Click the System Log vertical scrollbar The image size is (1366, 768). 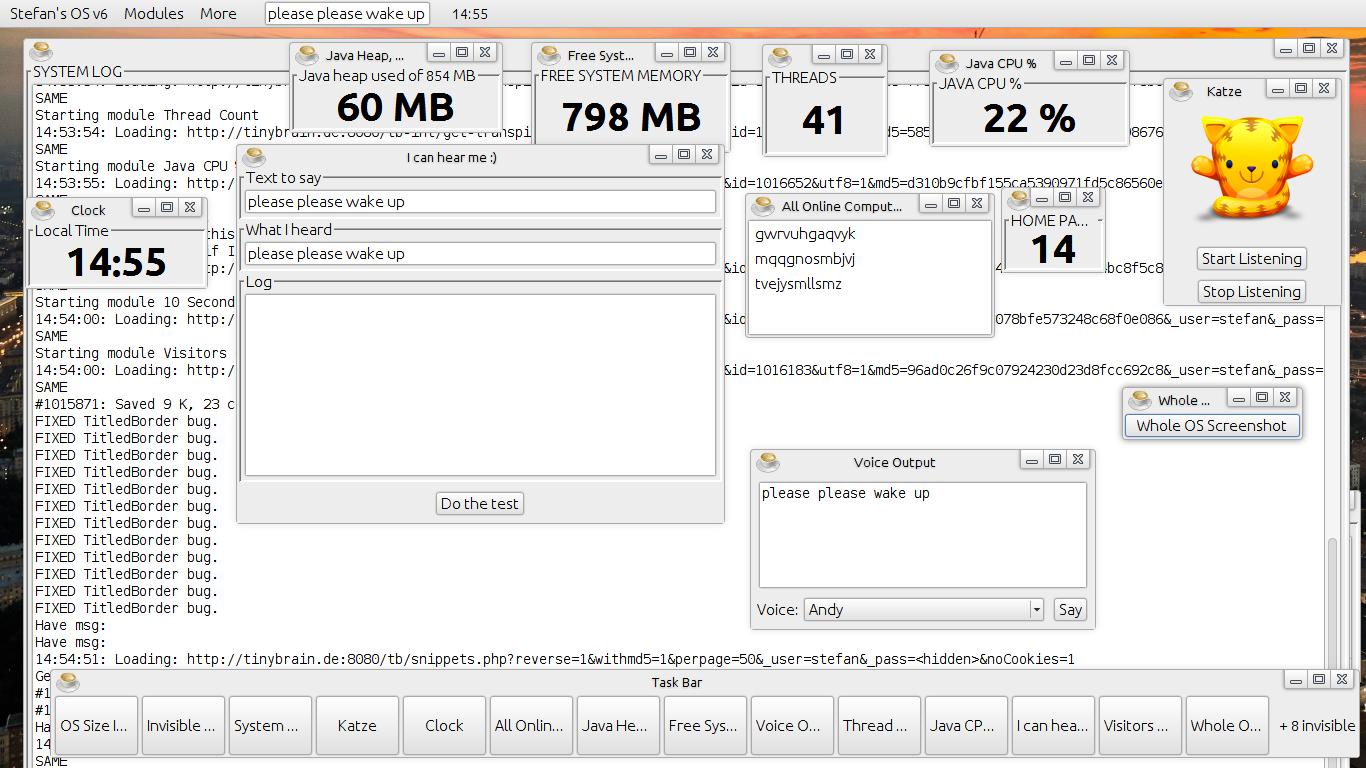[1331, 600]
